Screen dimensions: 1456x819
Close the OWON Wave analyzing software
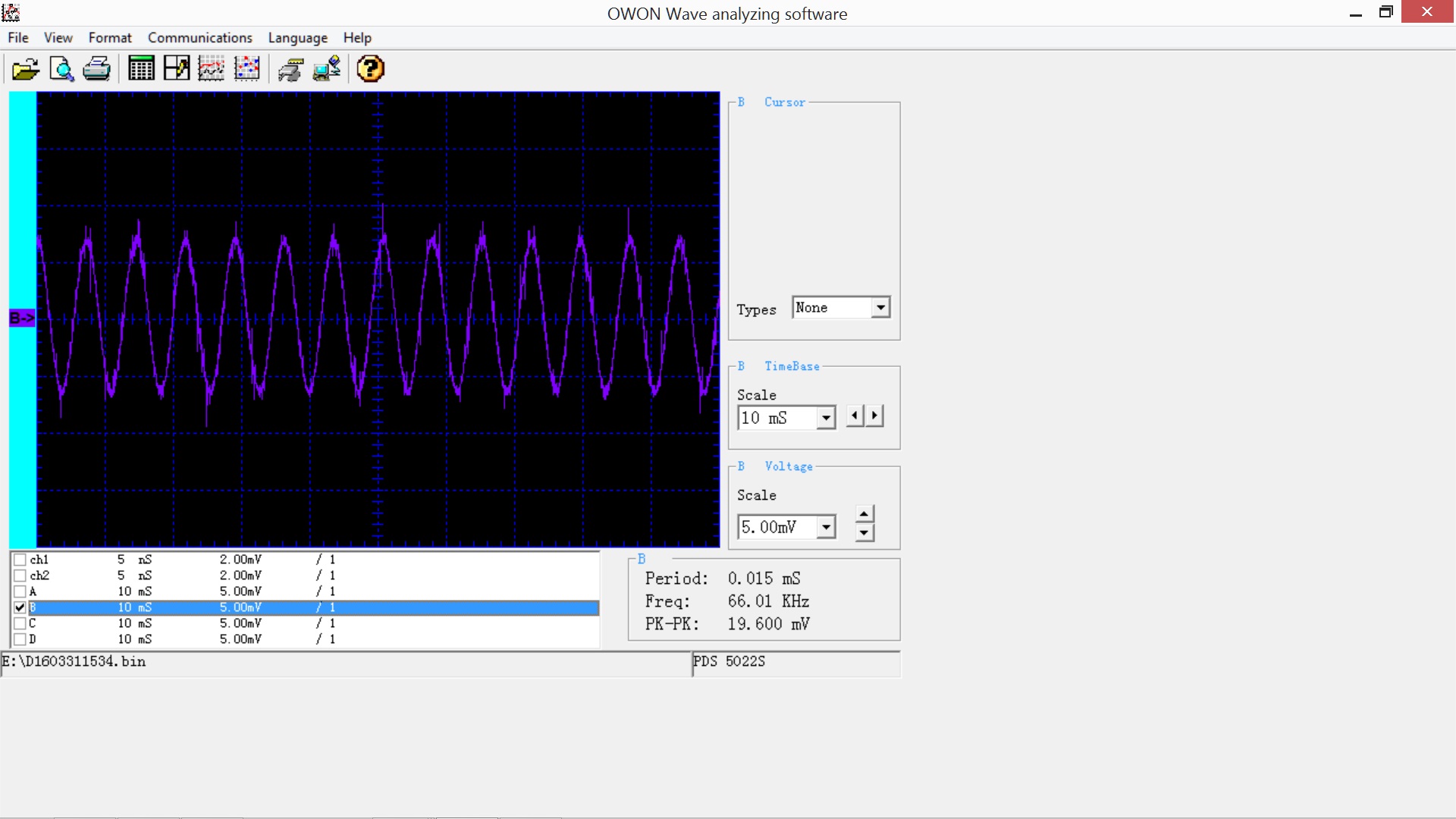coord(1427,12)
